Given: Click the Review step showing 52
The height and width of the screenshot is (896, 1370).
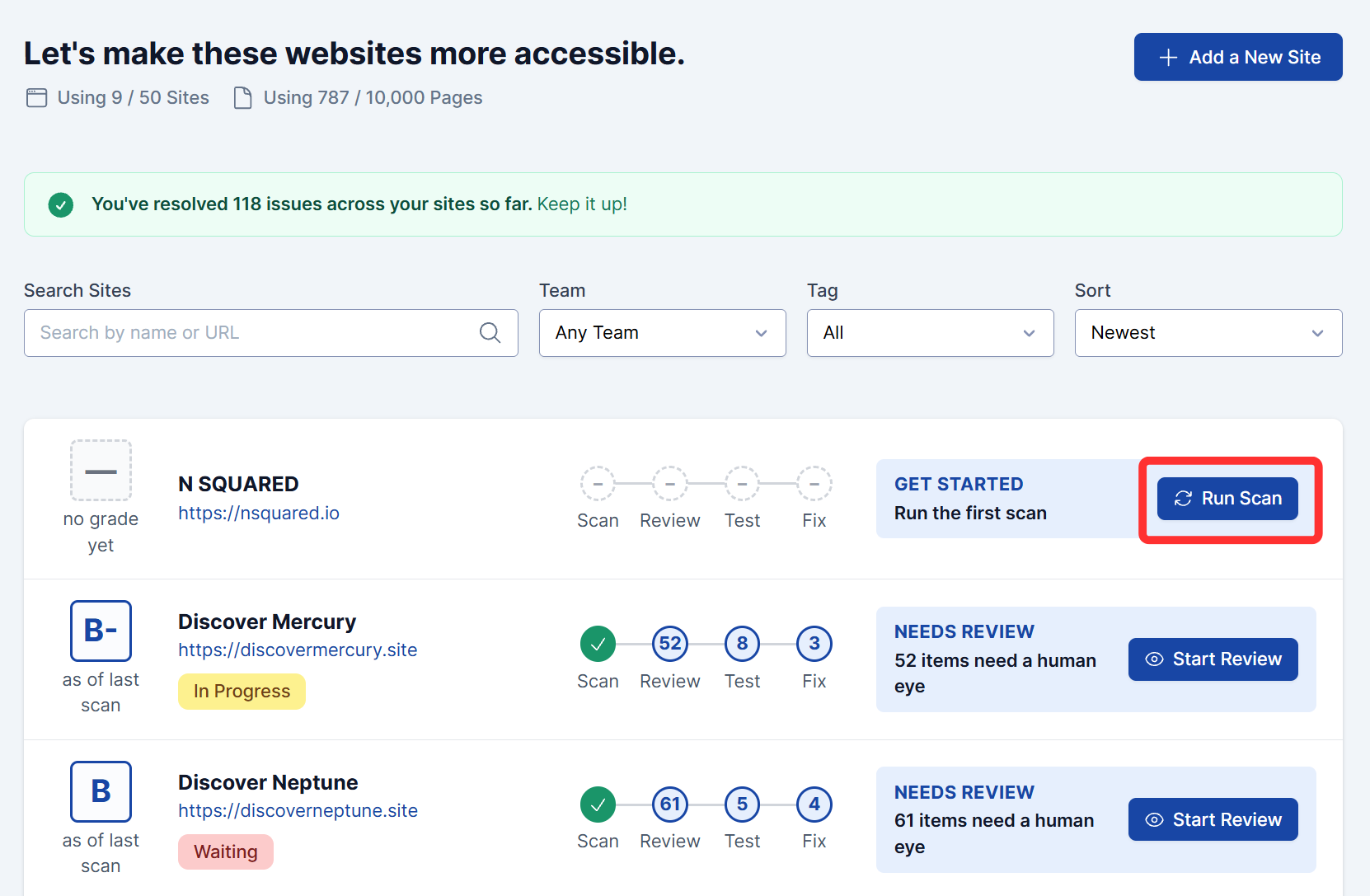Looking at the screenshot, I should (670, 644).
